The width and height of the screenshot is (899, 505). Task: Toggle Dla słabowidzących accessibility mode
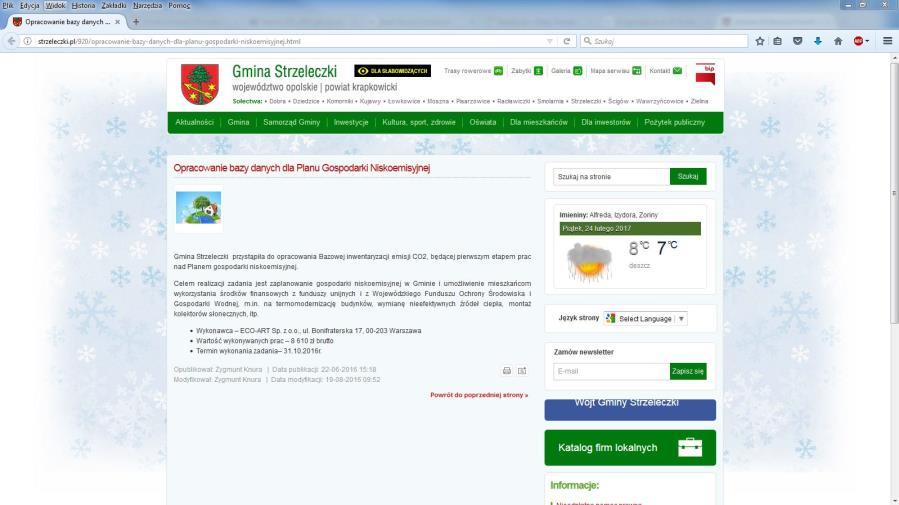(392, 71)
